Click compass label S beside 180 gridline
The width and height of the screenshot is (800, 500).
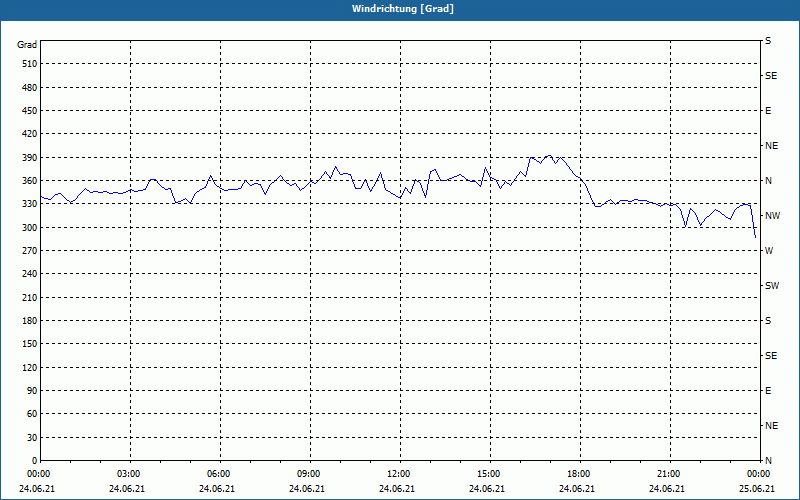tap(768, 321)
